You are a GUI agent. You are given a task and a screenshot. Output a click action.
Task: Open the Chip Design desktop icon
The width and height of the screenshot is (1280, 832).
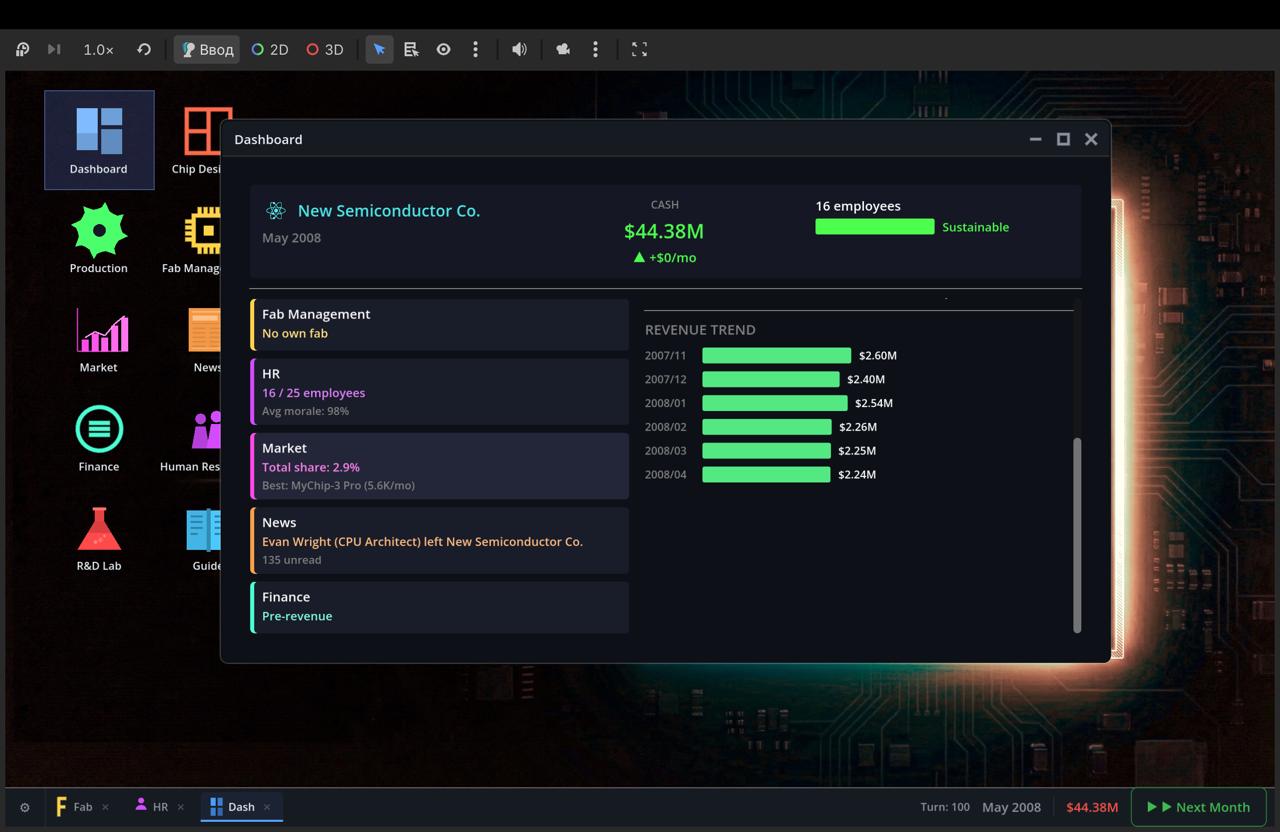[200, 140]
